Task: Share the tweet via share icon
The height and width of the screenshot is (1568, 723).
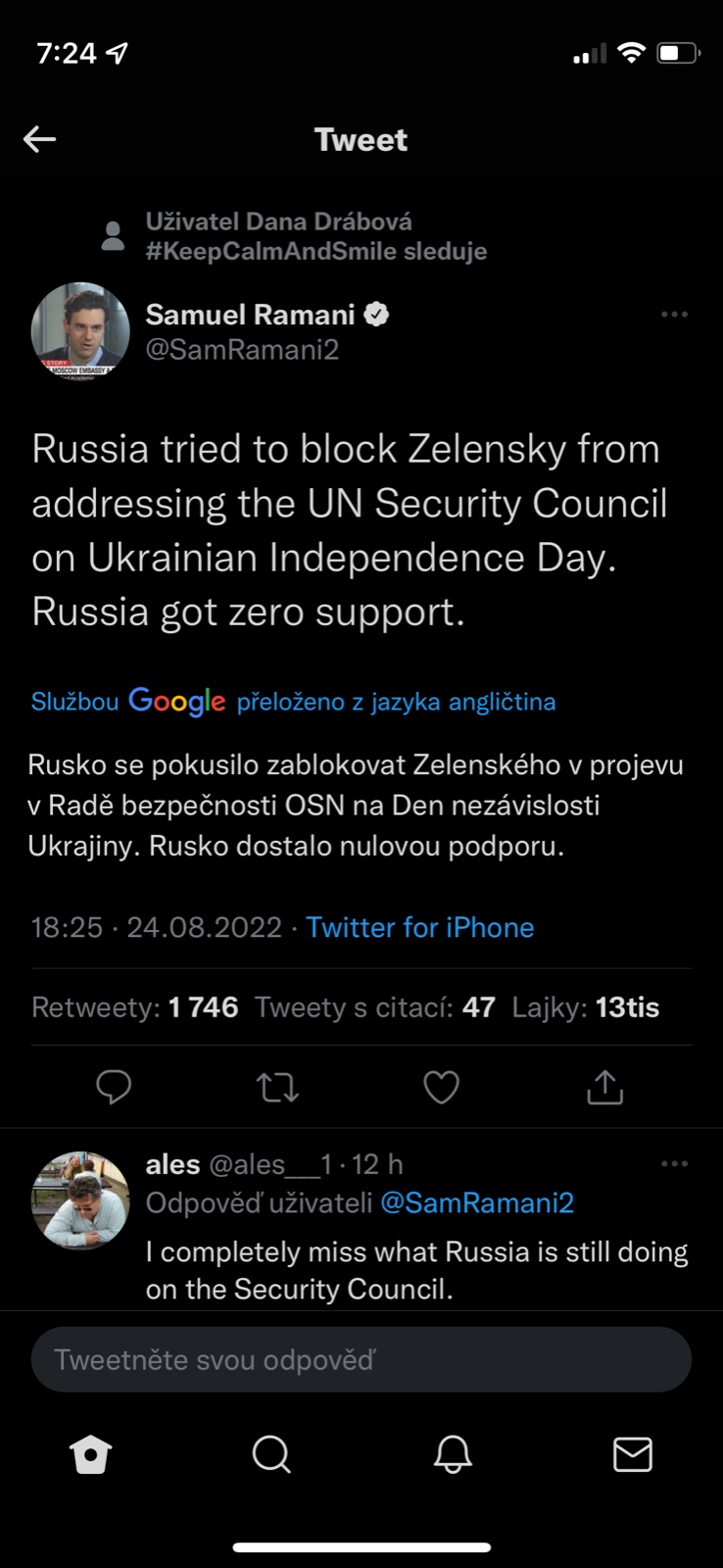Action: coord(604,1087)
